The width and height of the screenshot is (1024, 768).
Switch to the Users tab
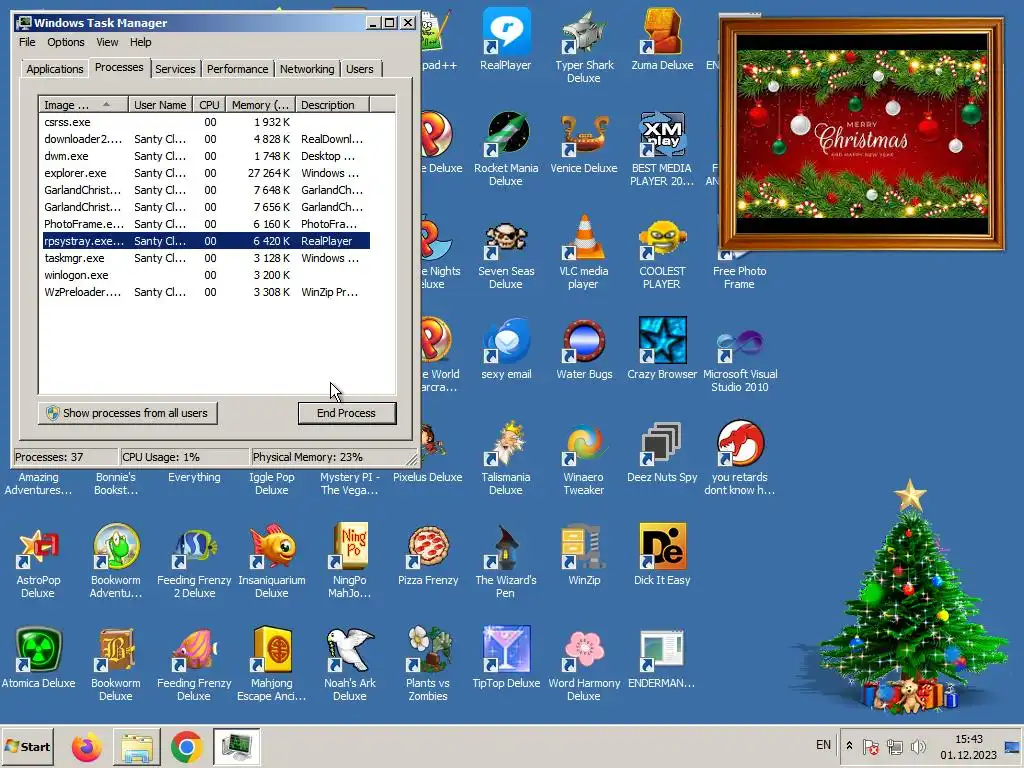pyautogui.click(x=360, y=69)
